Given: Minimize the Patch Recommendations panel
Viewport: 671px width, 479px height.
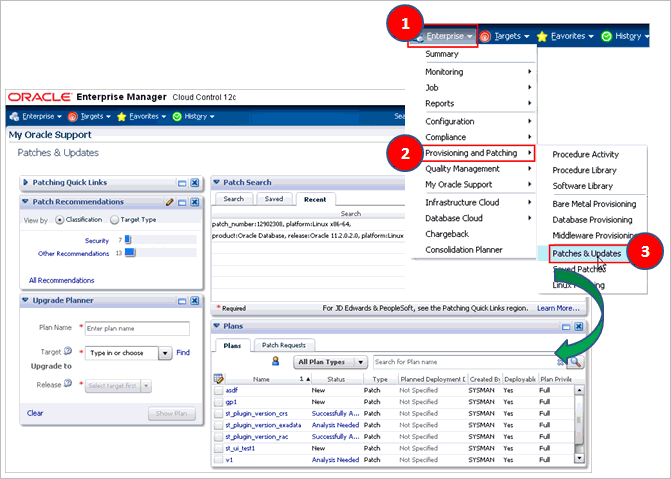Looking at the screenshot, I should pyautogui.click(x=182, y=202).
